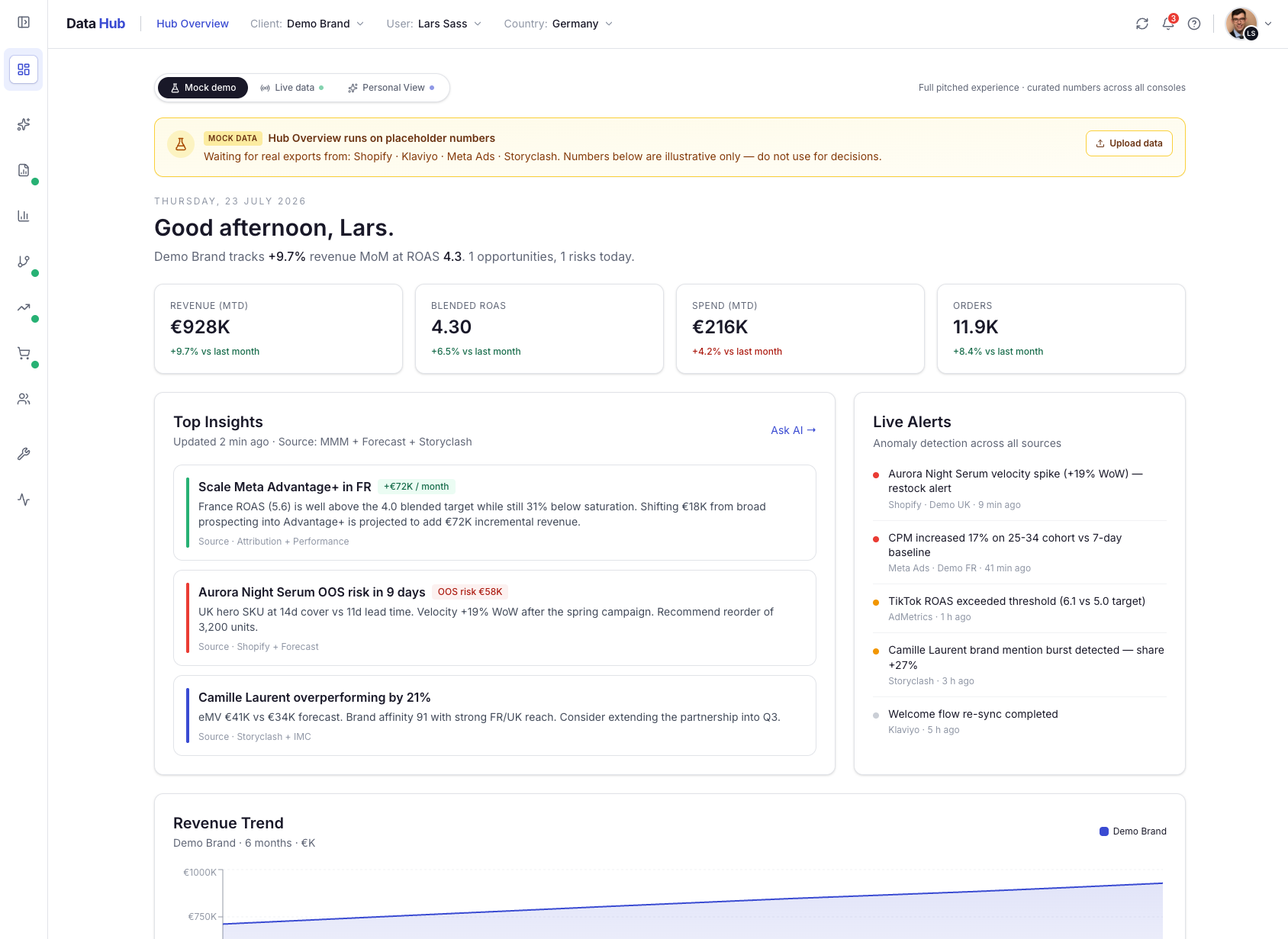Open the report file icon in sidebar
The width and height of the screenshot is (1288, 939).
click(x=24, y=170)
